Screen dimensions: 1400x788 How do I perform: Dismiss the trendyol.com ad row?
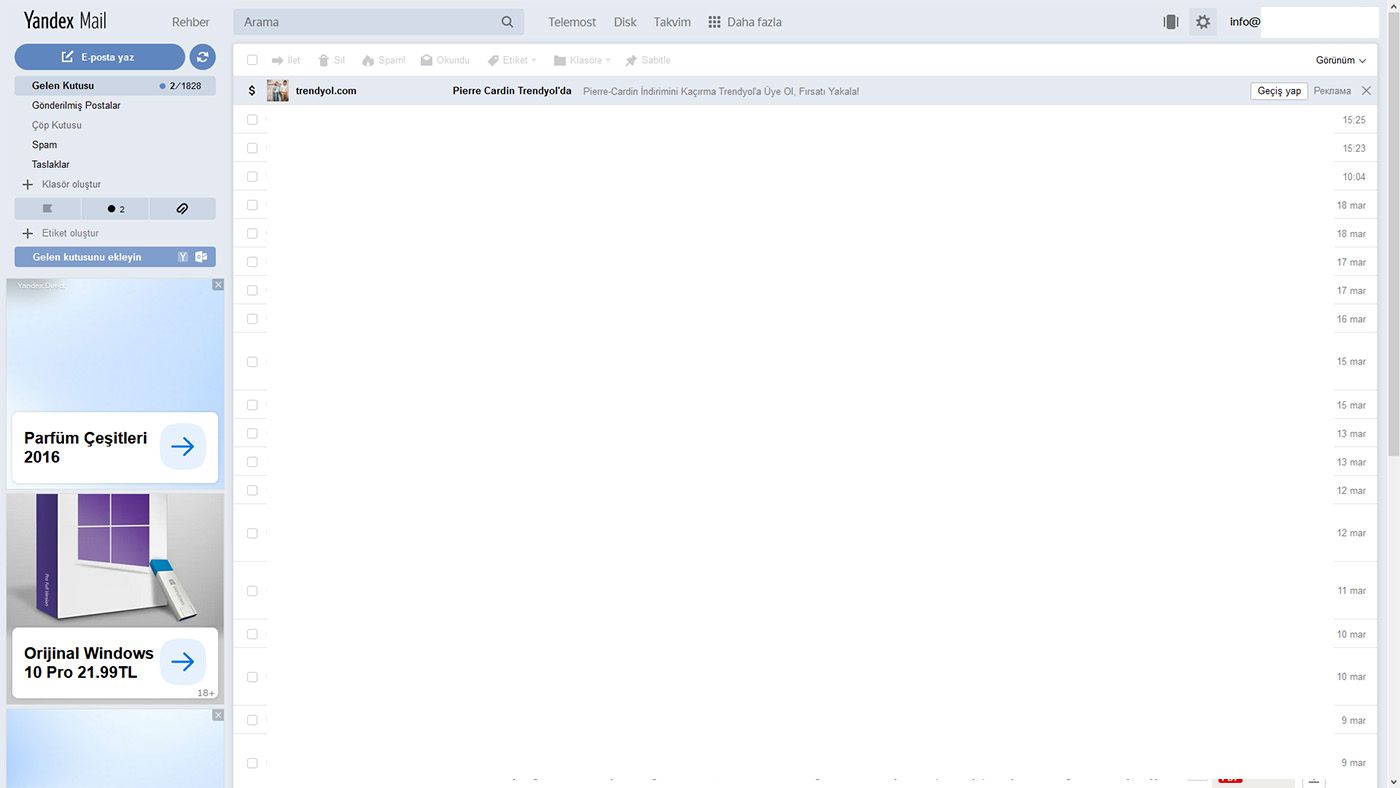1367,91
